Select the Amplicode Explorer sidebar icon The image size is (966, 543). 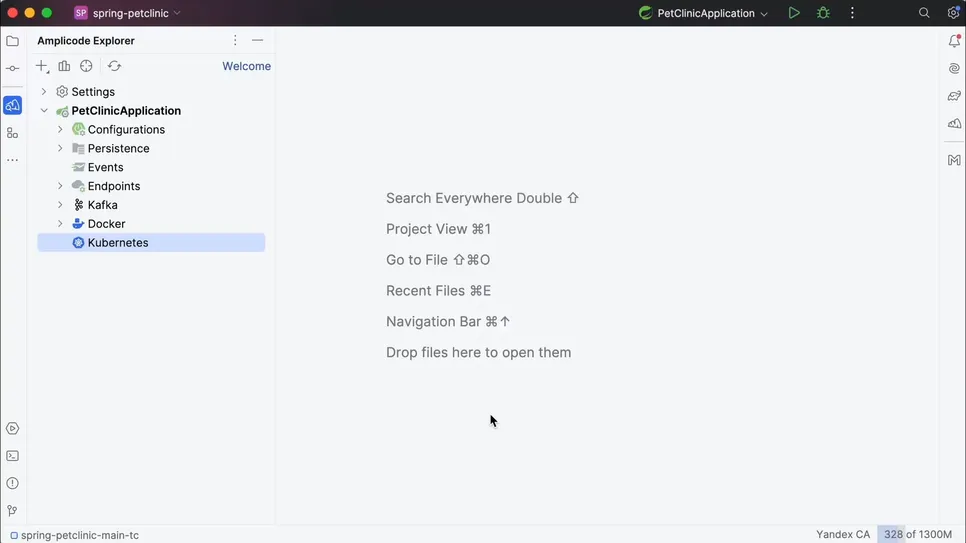coord(12,105)
